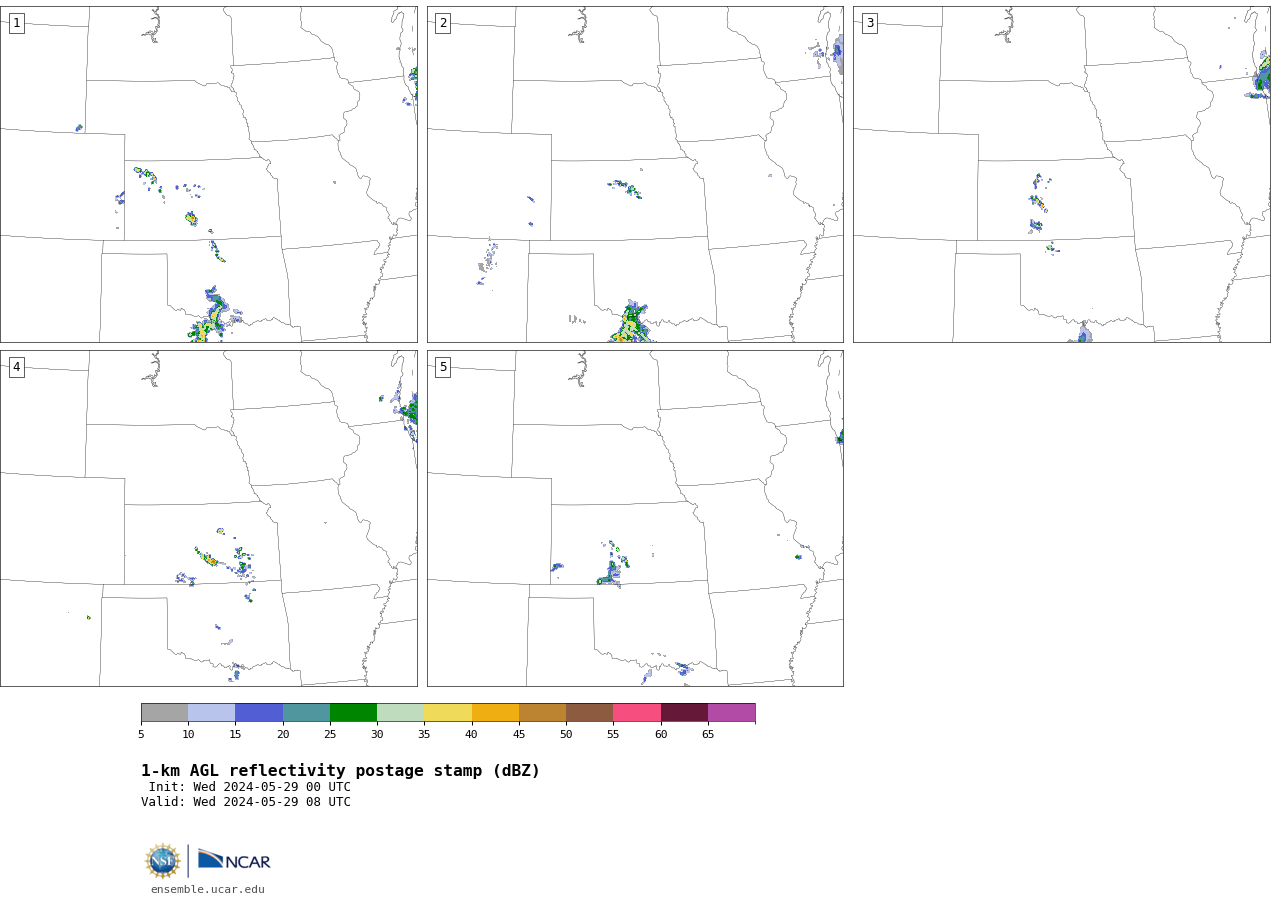Image resolution: width=1280 pixels, height=901 pixels.
Task: Click the colorbar tick label 5
Action: (141, 735)
